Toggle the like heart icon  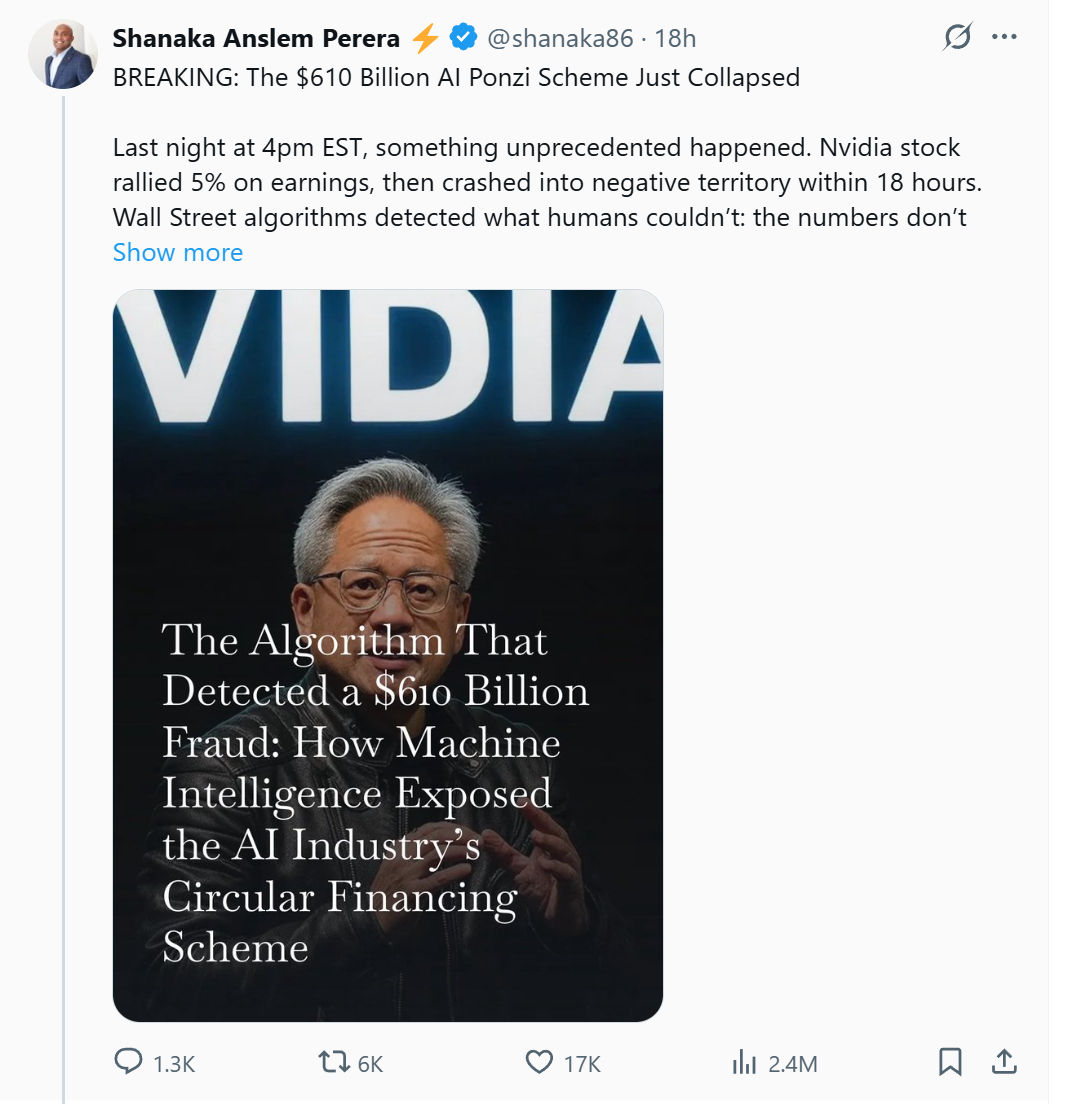[x=540, y=1062]
